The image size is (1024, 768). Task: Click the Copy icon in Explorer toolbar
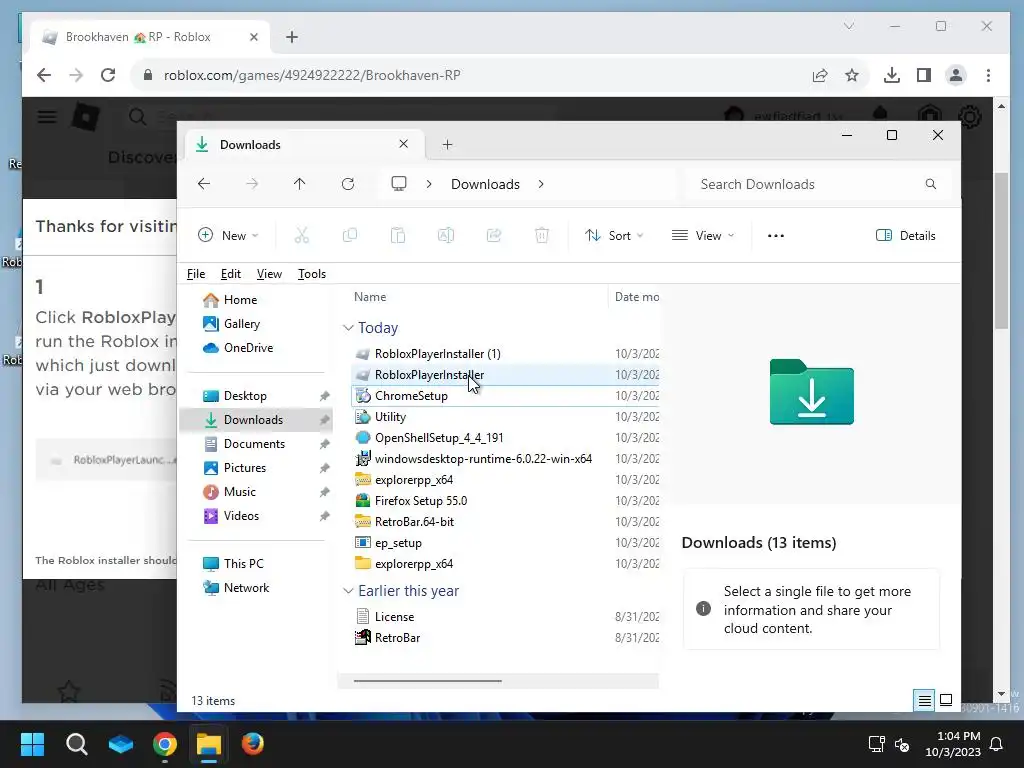349,235
